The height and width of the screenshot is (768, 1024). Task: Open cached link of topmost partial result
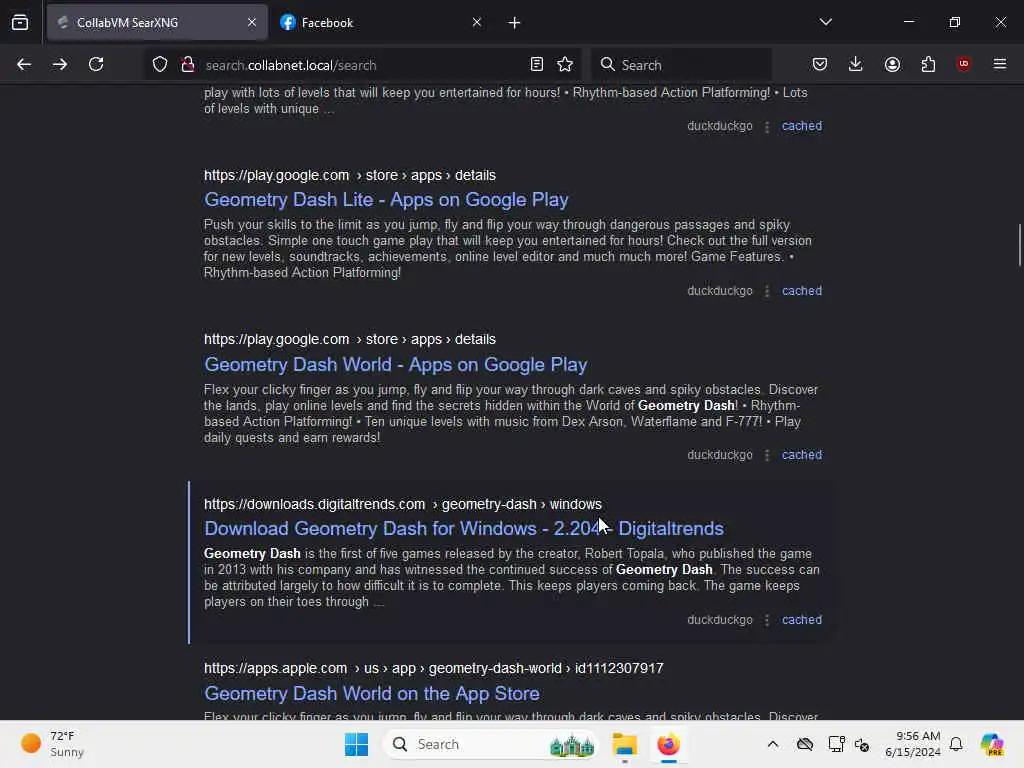point(802,125)
